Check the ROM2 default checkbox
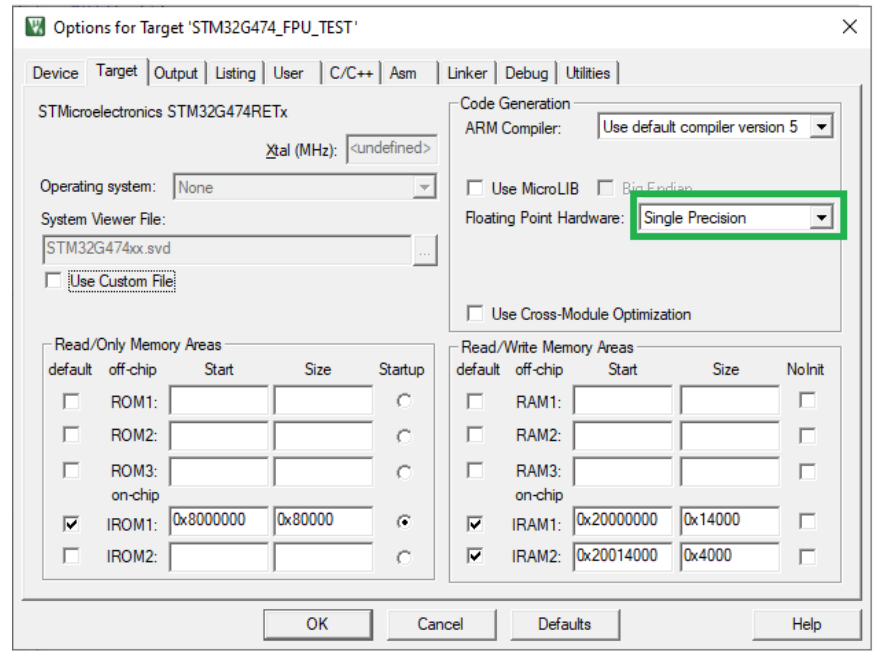The width and height of the screenshot is (883, 658). 71,434
